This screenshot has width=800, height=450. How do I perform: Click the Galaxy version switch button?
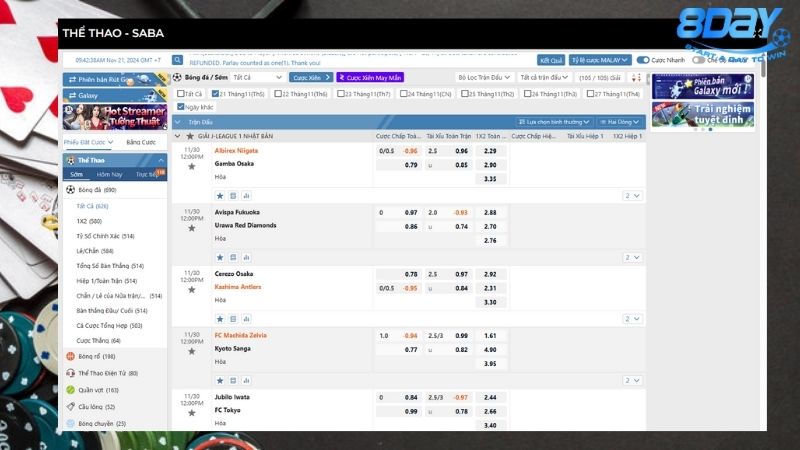(x=115, y=95)
